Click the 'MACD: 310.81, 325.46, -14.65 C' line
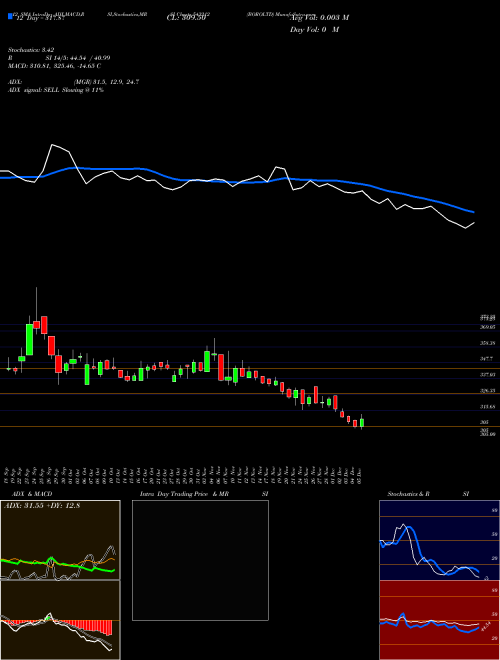500x660 pixels. (54, 66)
